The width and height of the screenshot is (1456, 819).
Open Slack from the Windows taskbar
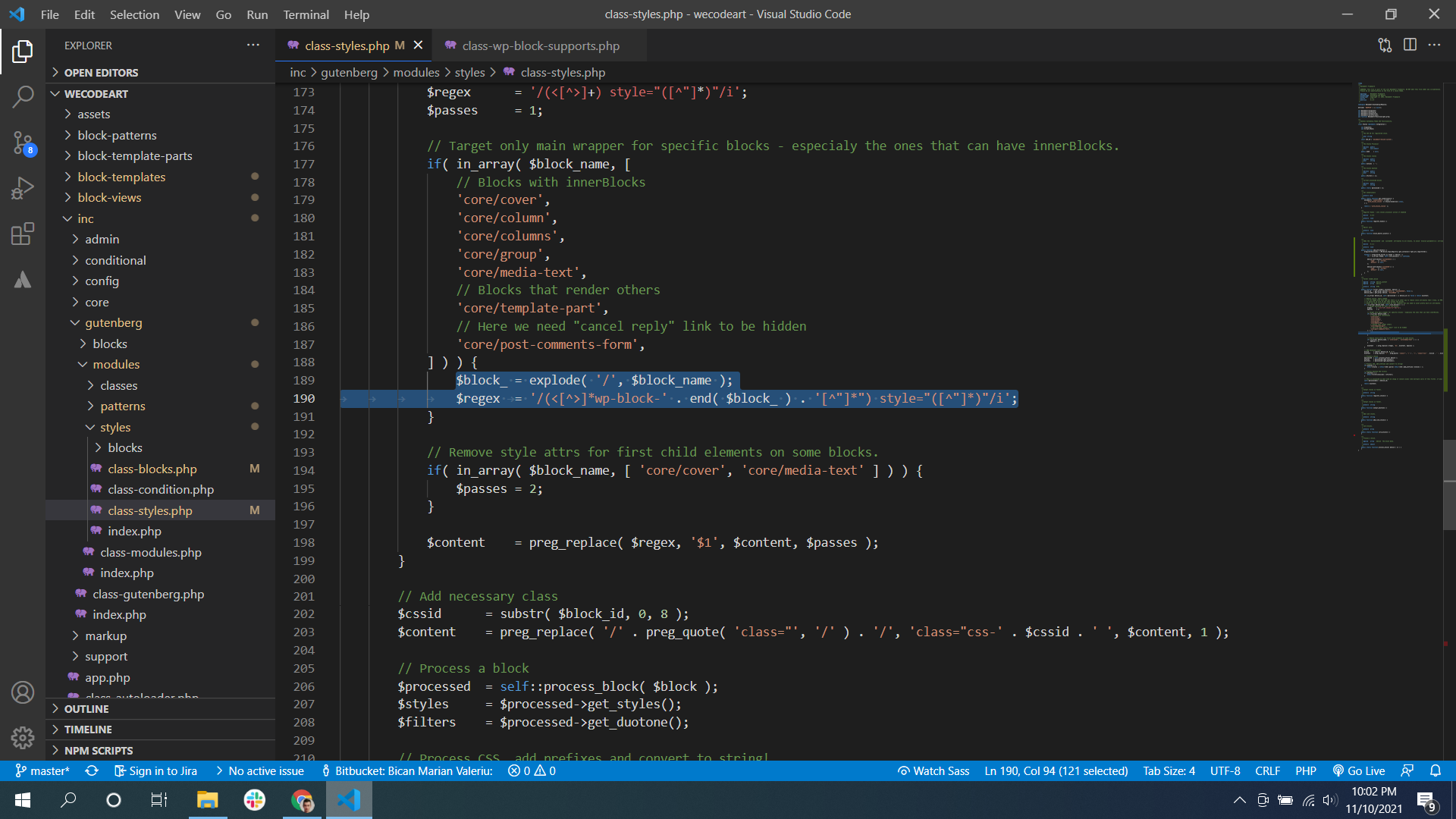[254, 800]
